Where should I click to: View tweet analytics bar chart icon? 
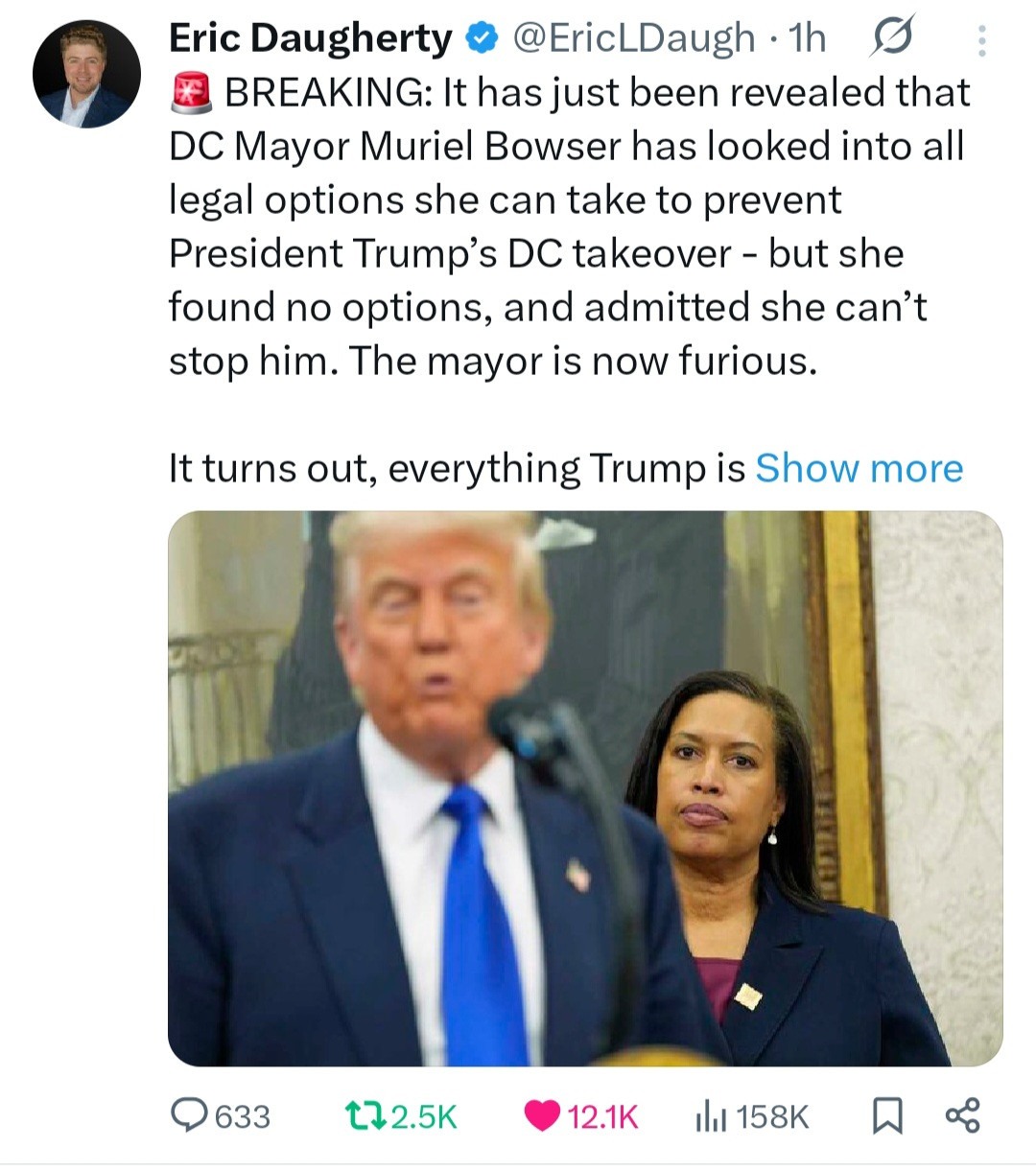[711, 1115]
